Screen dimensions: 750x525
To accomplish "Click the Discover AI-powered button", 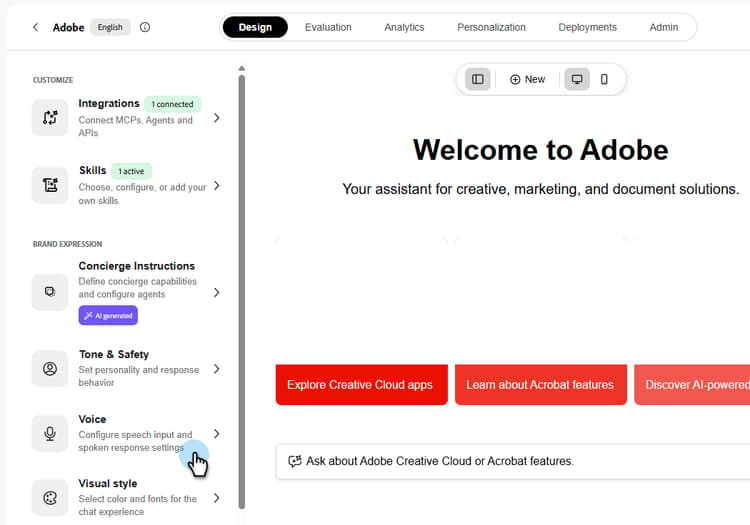I will pos(692,385).
